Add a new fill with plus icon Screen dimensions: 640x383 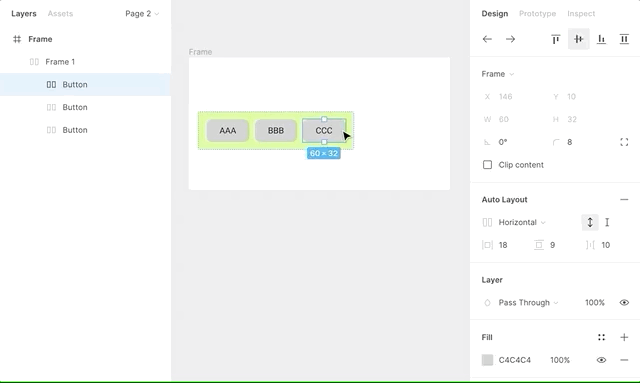pos(624,337)
